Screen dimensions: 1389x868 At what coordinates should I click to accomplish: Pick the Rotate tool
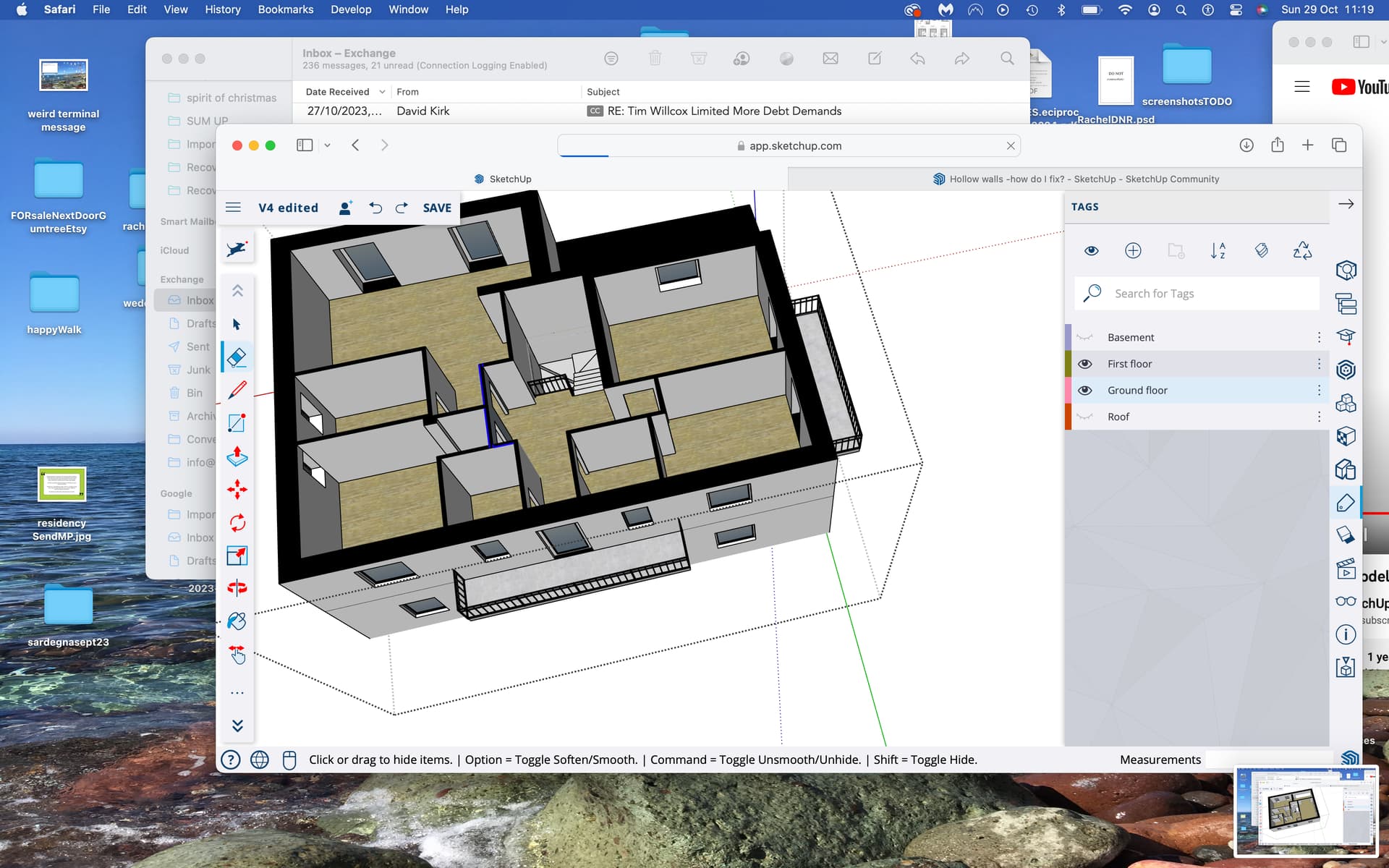click(x=237, y=523)
